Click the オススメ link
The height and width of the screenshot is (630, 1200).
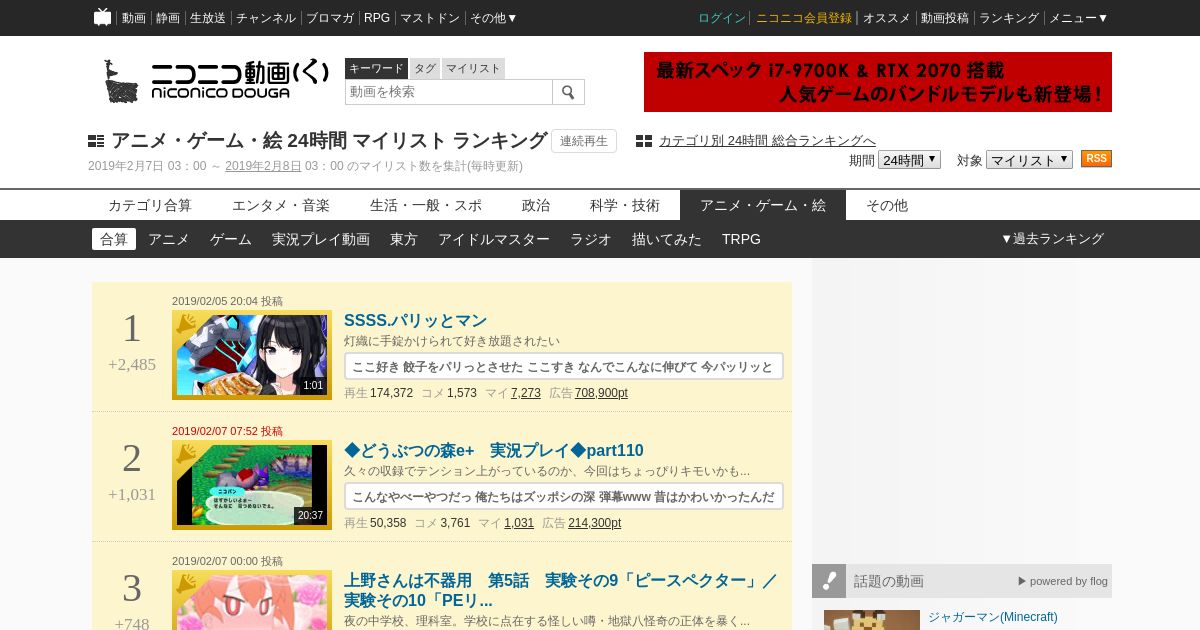tap(887, 18)
